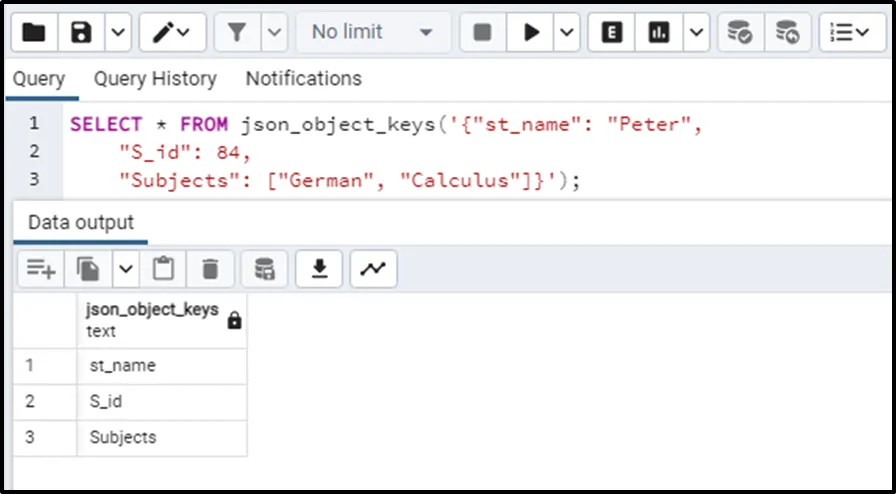Select the Data output tab
The width and height of the screenshot is (896, 494).
(x=80, y=222)
